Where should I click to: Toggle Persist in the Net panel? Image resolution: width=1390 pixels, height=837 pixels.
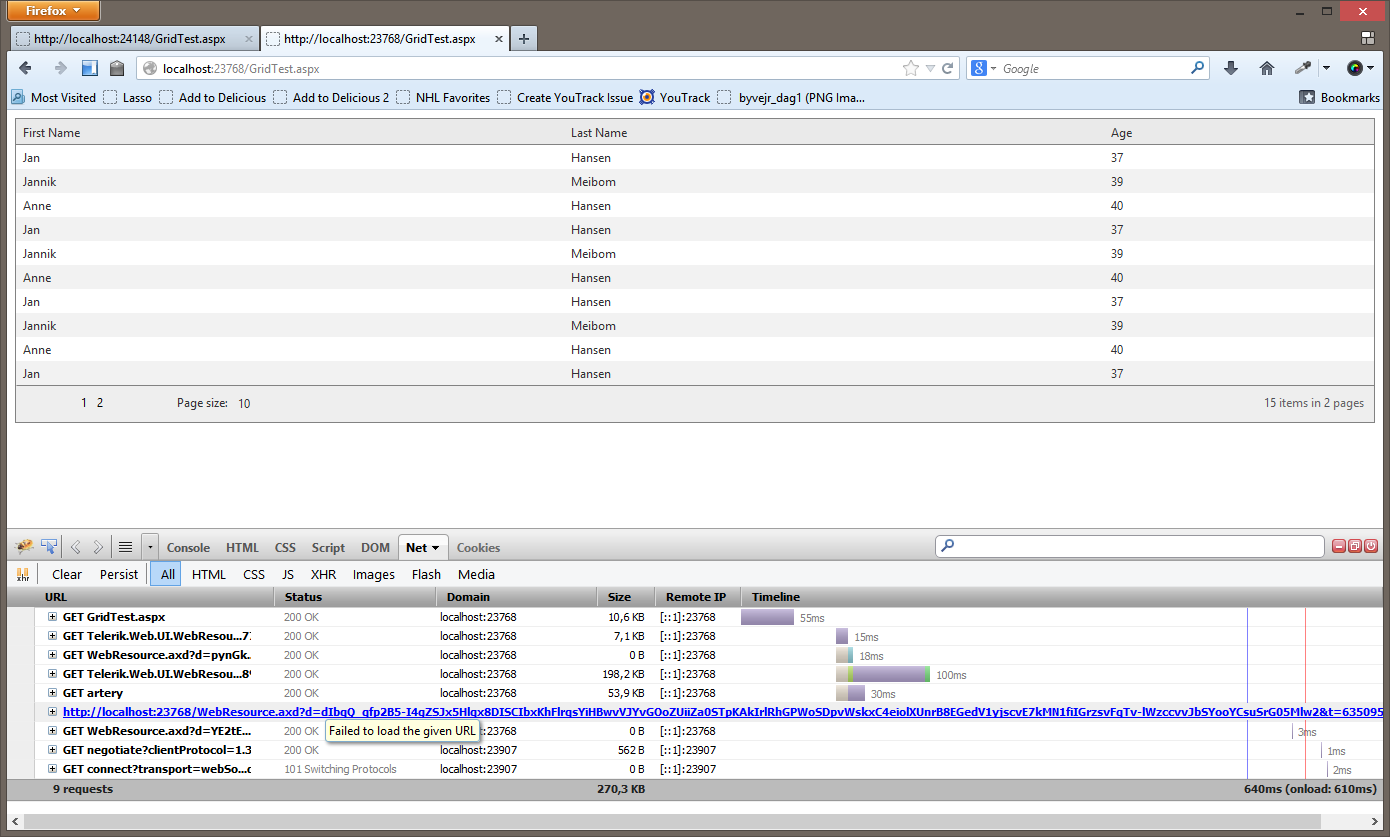pyautogui.click(x=119, y=574)
